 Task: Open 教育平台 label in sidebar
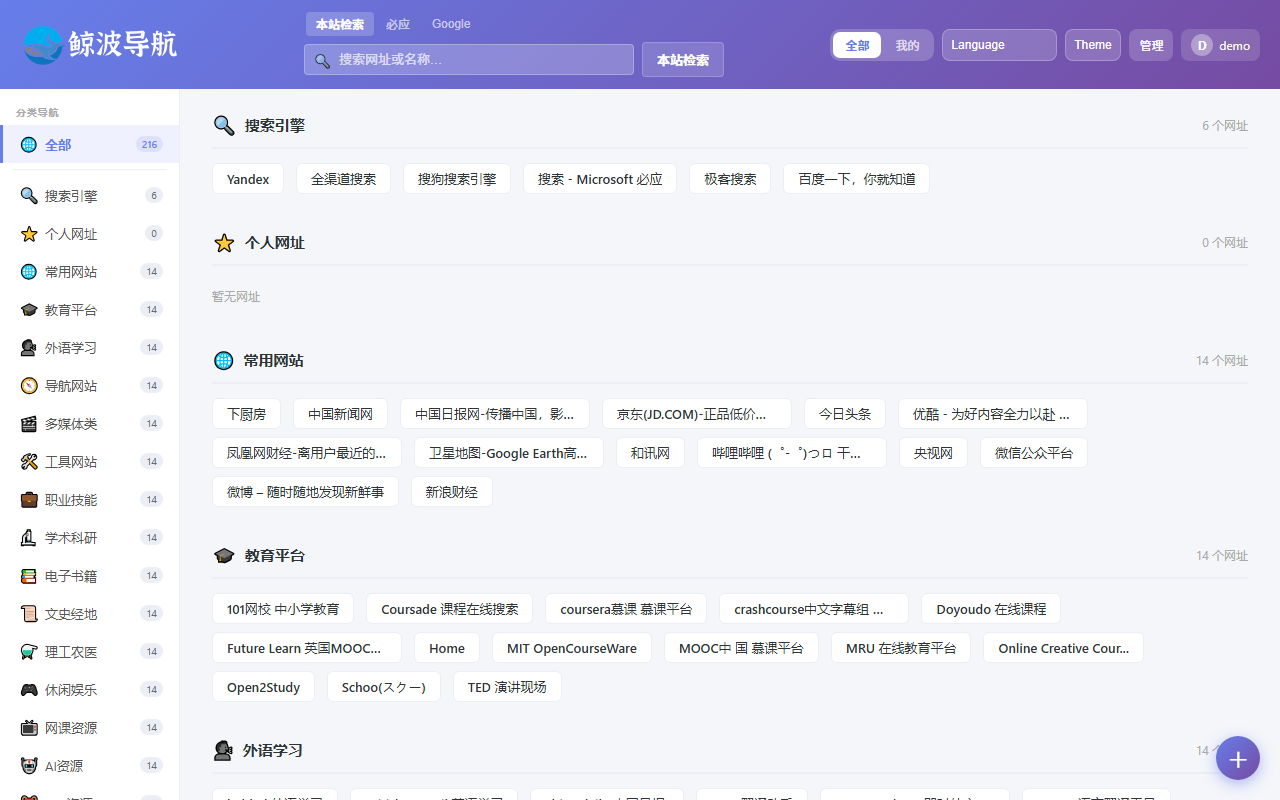point(71,310)
